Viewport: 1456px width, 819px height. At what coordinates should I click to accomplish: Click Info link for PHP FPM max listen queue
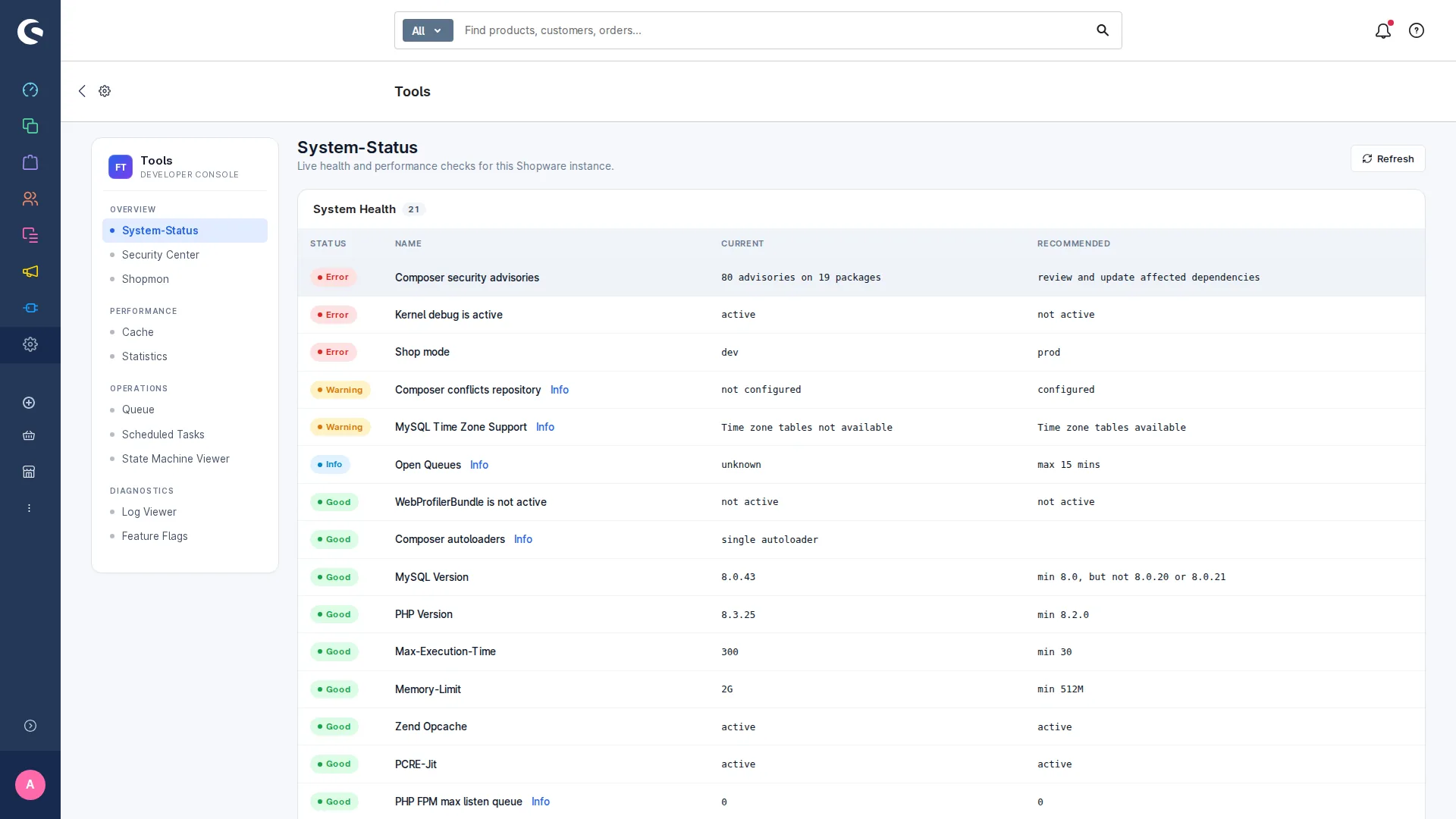[x=541, y=802]
